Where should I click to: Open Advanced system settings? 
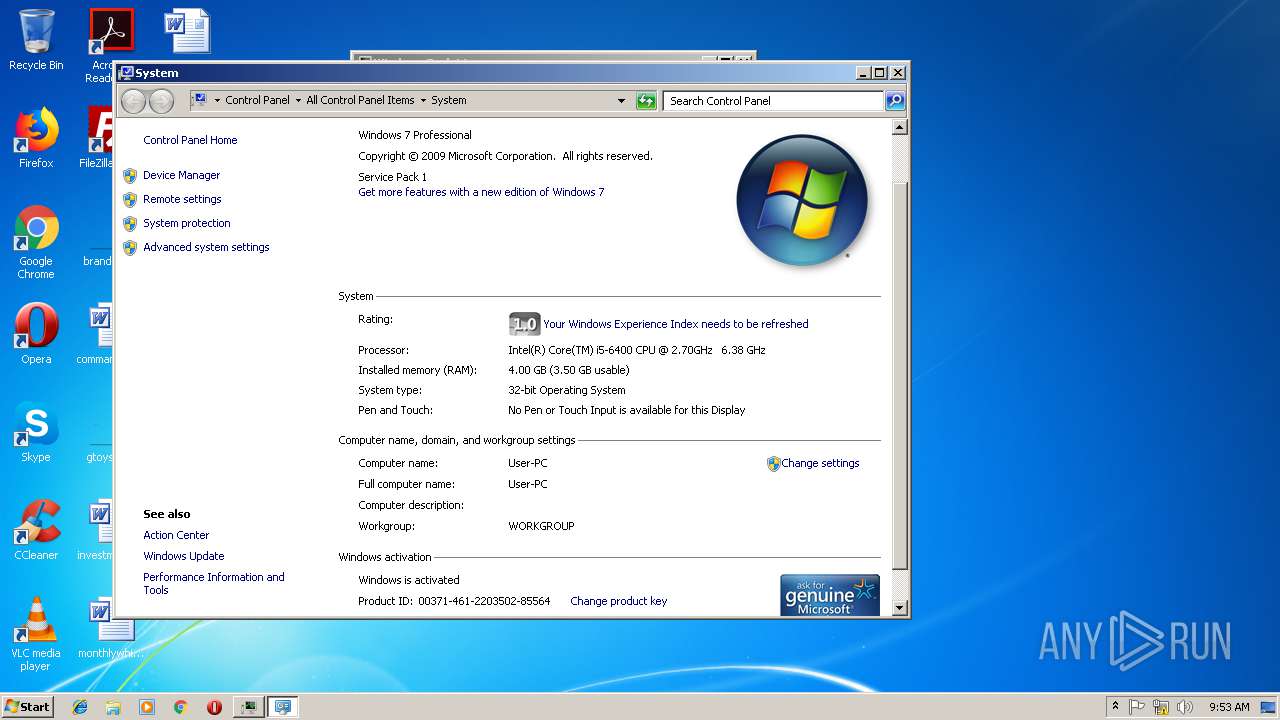(206, 247)
